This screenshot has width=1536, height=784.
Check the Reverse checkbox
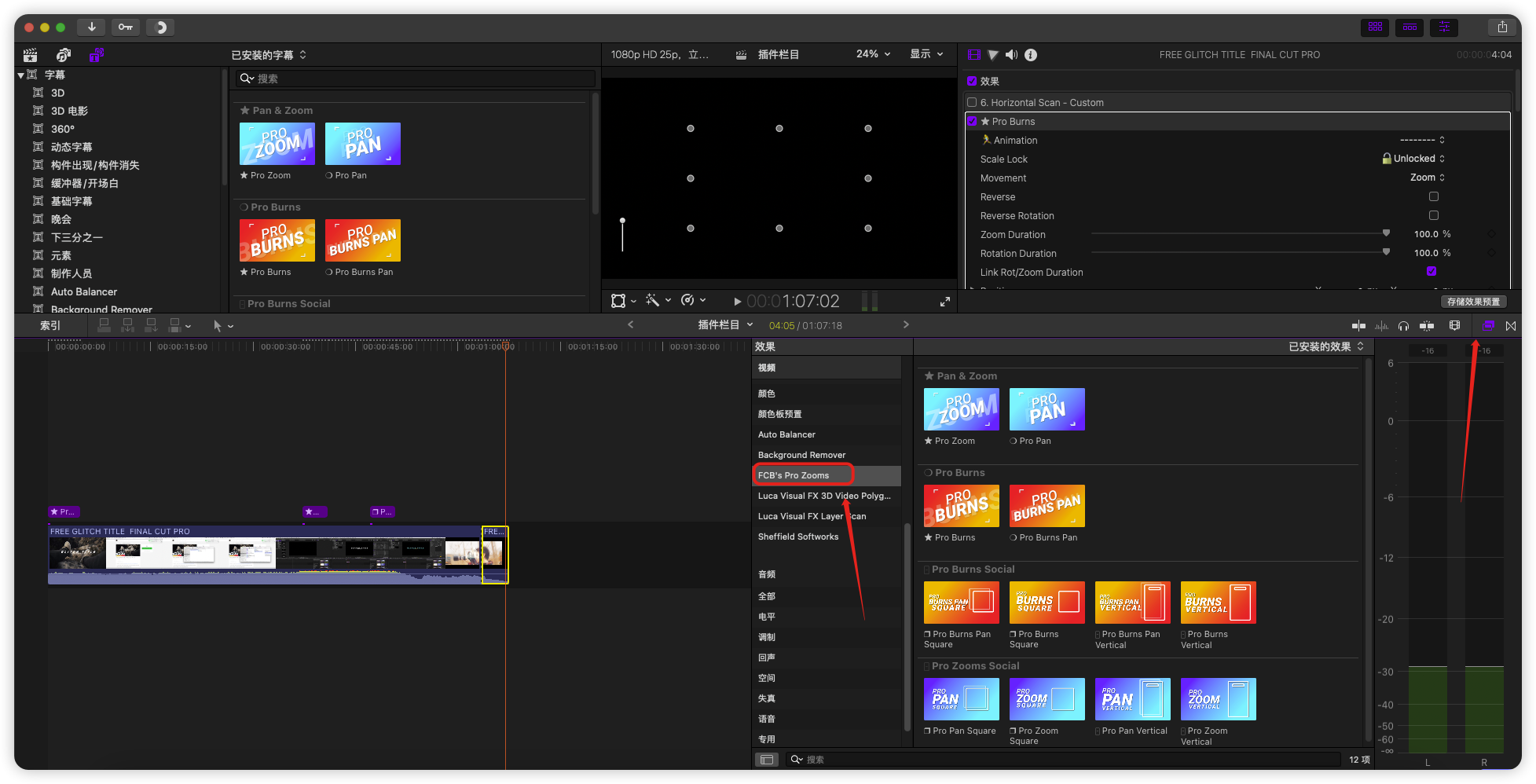point(1434,197)
